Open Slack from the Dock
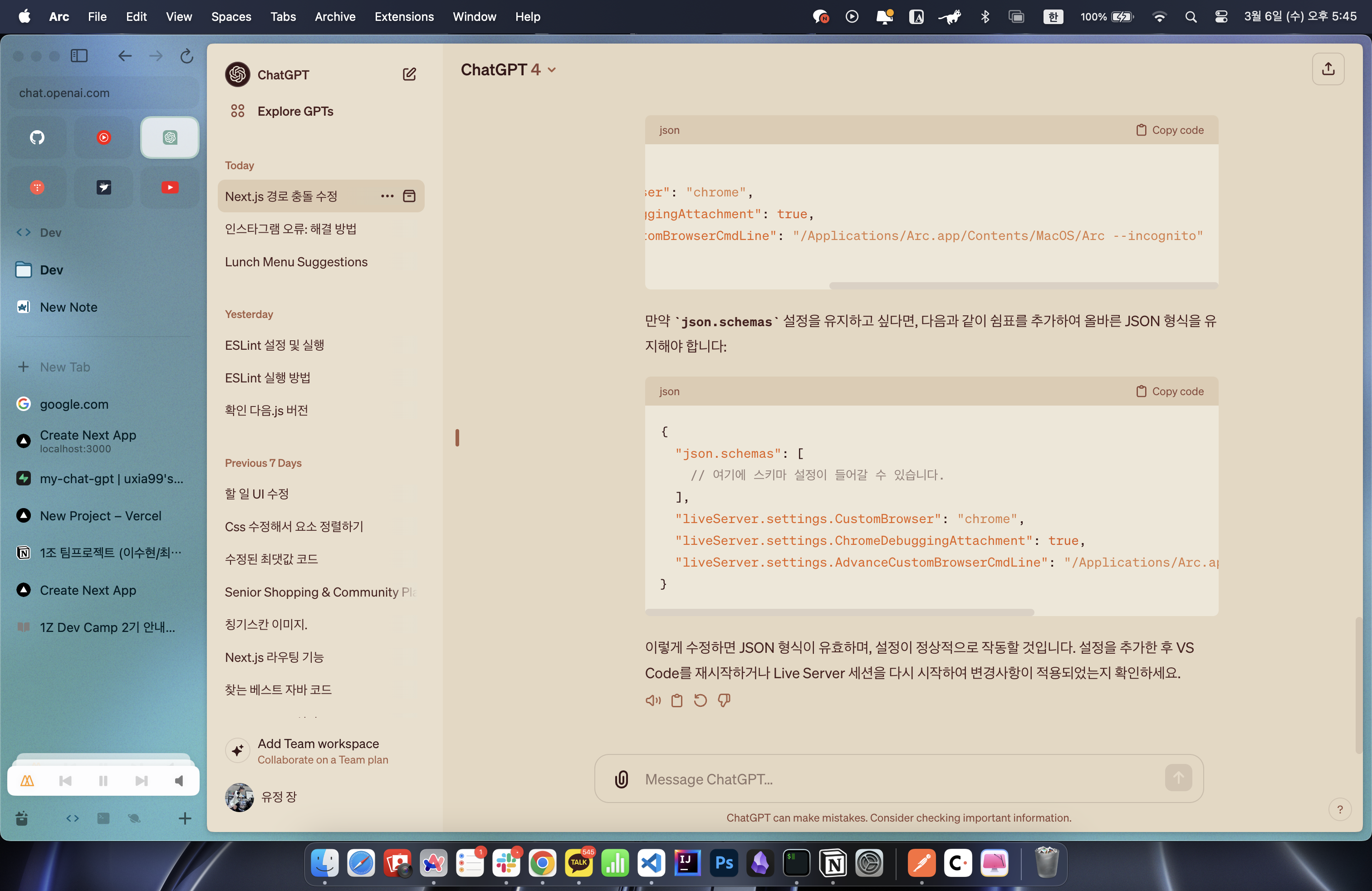The image size is (1372, 891). 506,863
